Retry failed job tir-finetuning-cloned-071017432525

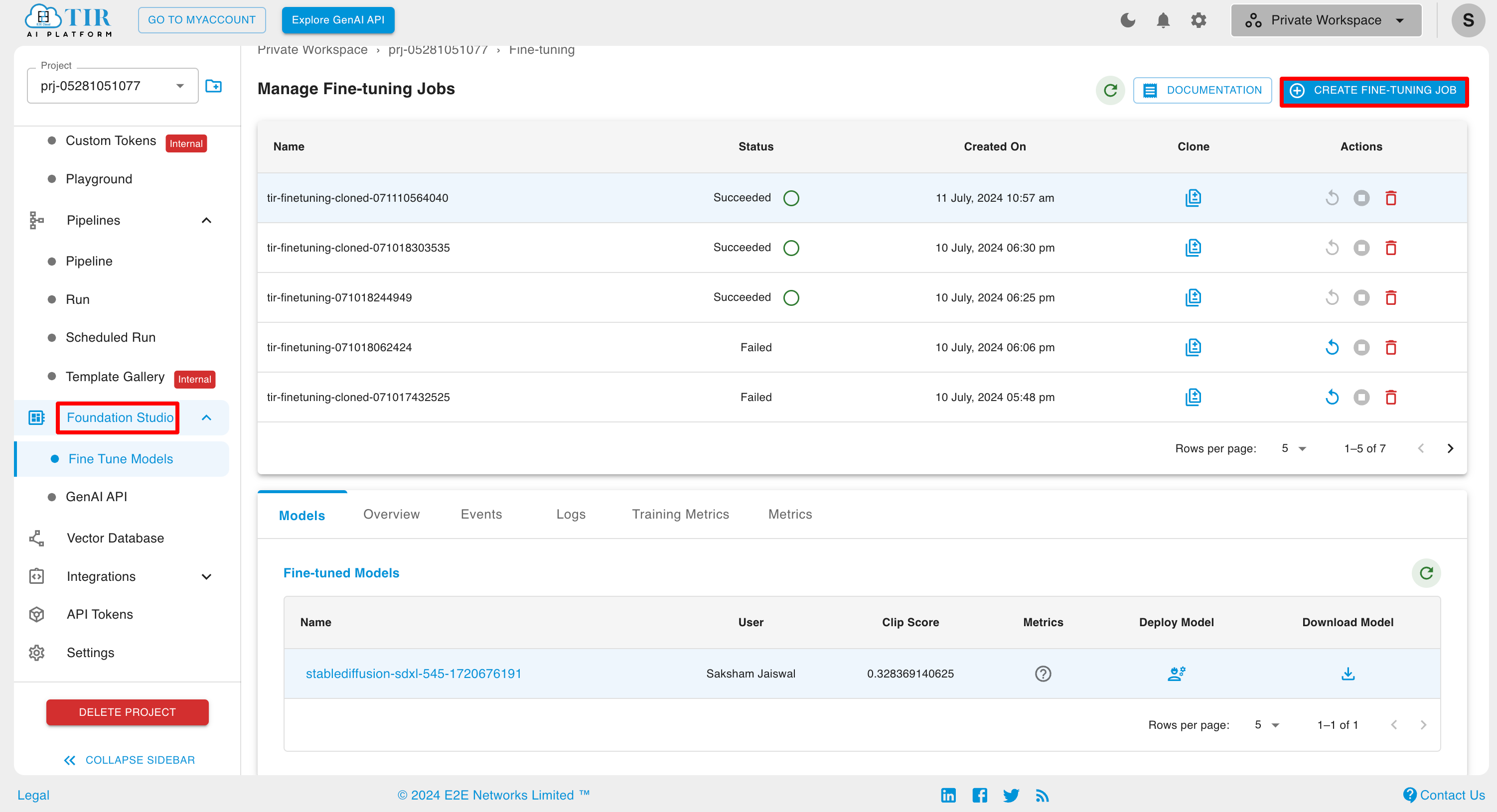[1332, 398]
